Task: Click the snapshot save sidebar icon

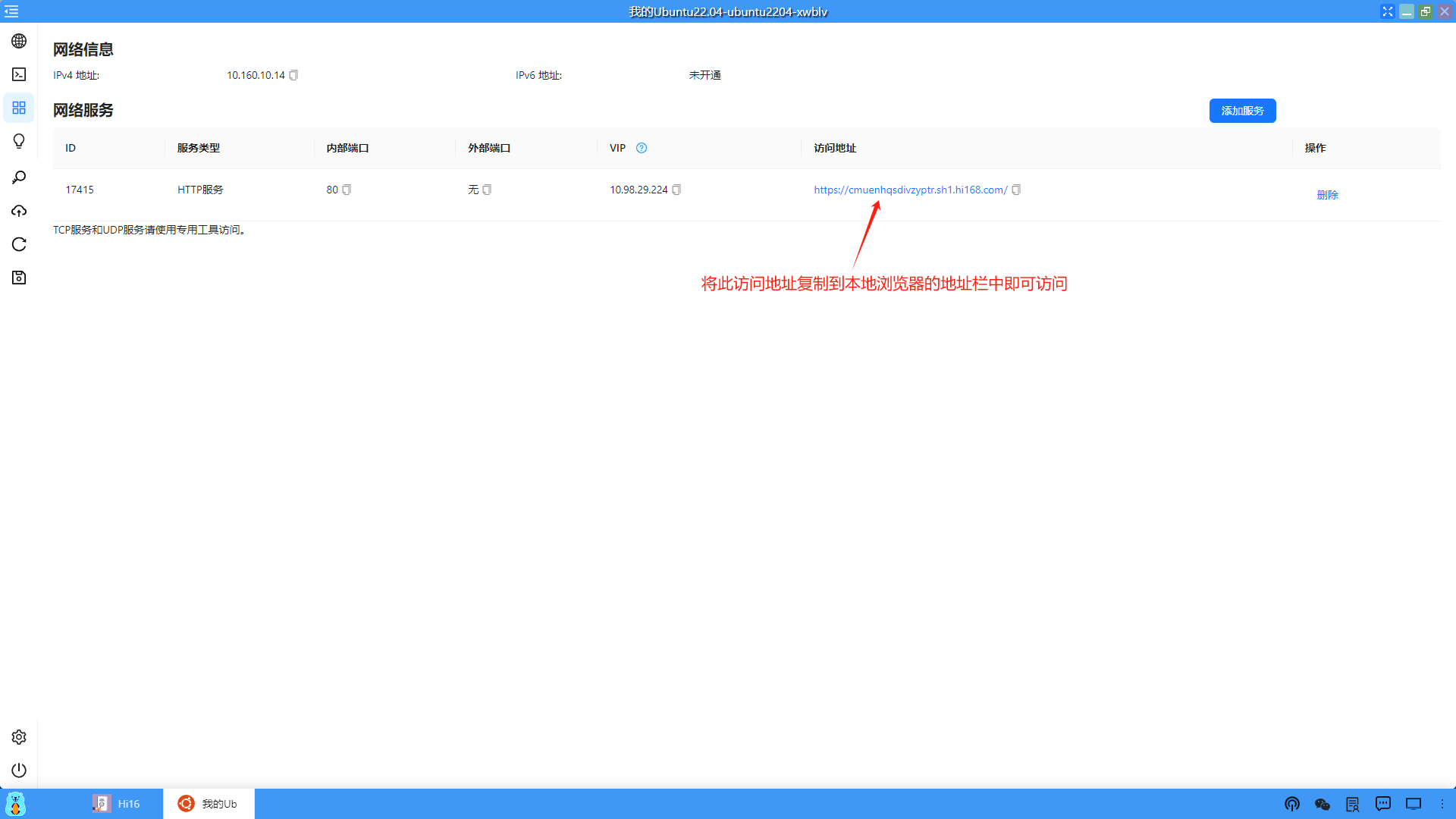Action: [x=18, y=278]
